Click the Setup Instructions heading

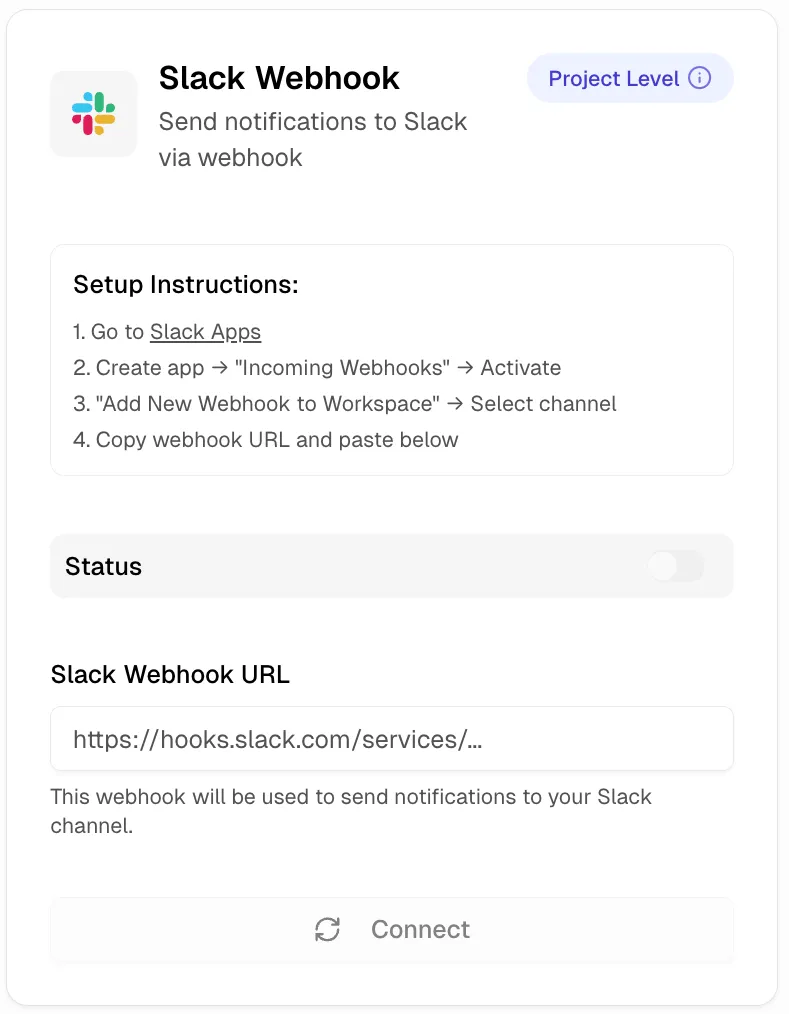[186, 284]
